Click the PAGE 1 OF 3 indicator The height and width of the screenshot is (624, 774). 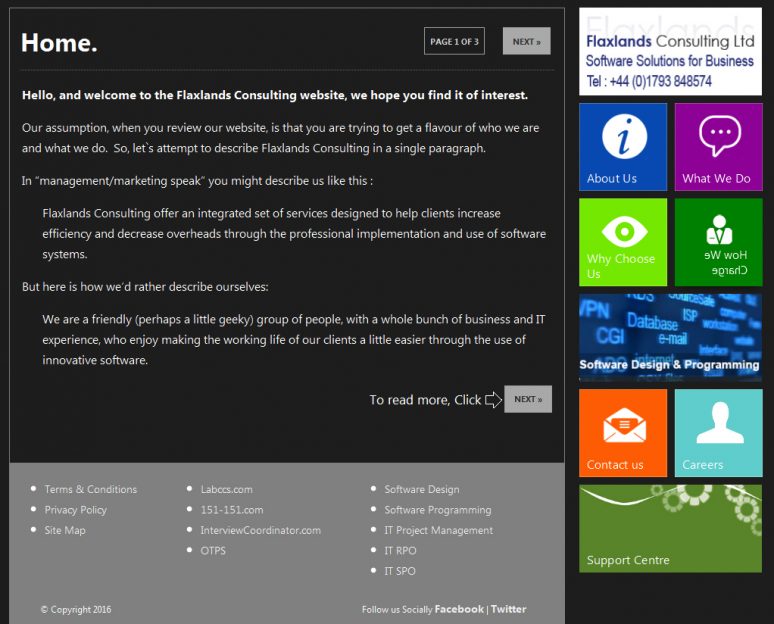tap(454, 41)
